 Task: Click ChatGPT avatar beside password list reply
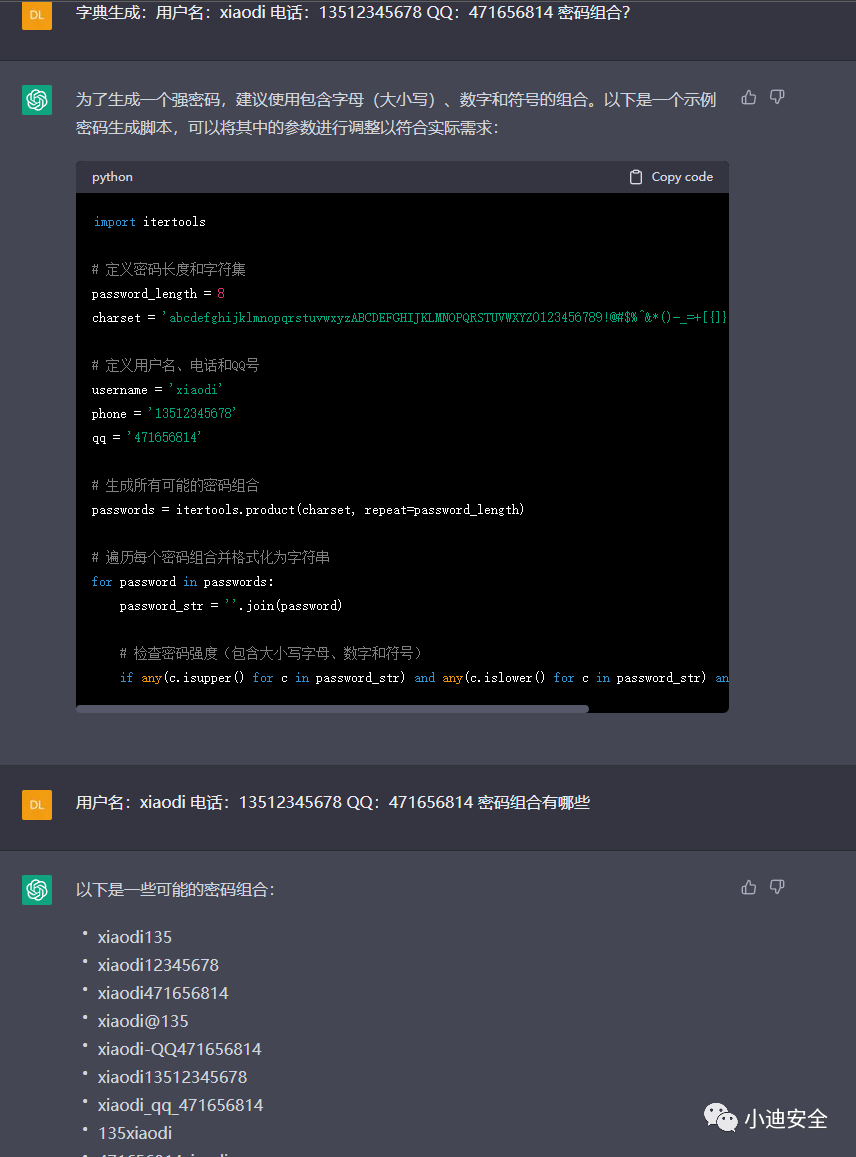point(37,890)
